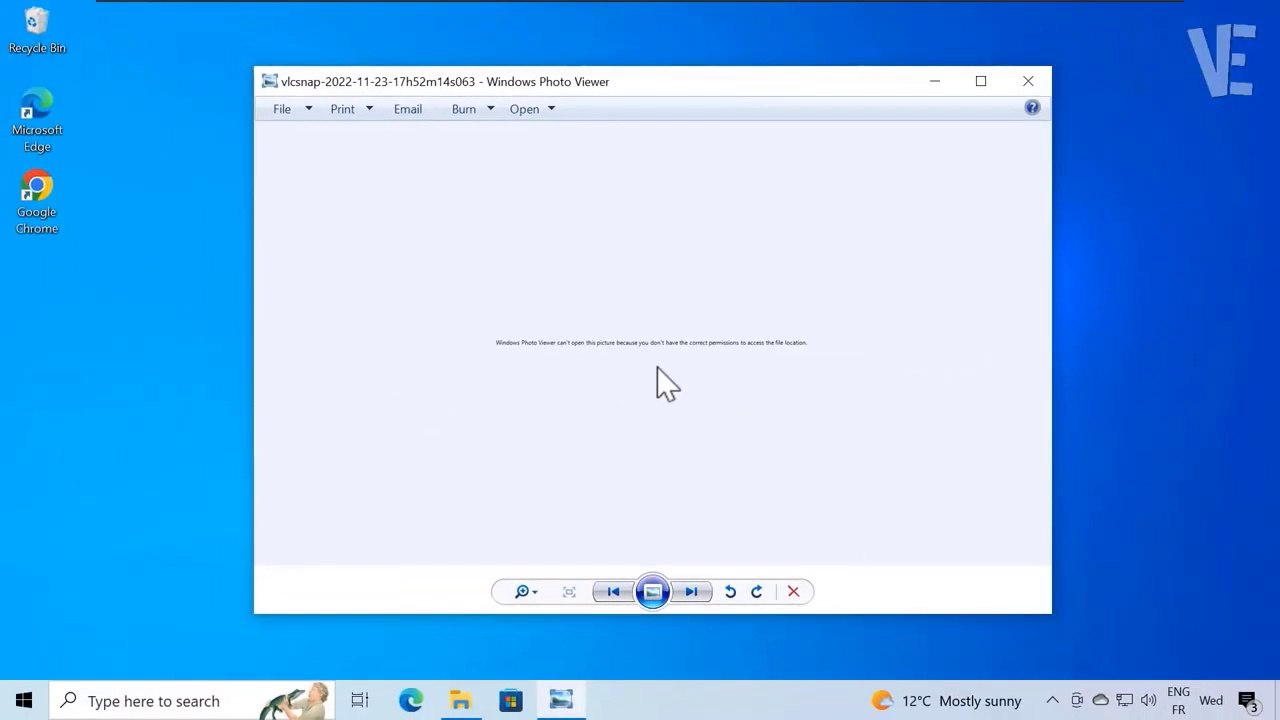The width and height of the screenshot is (1280, 720).
Task: Open Task View from the taskbar
Action: click(360, 701)
